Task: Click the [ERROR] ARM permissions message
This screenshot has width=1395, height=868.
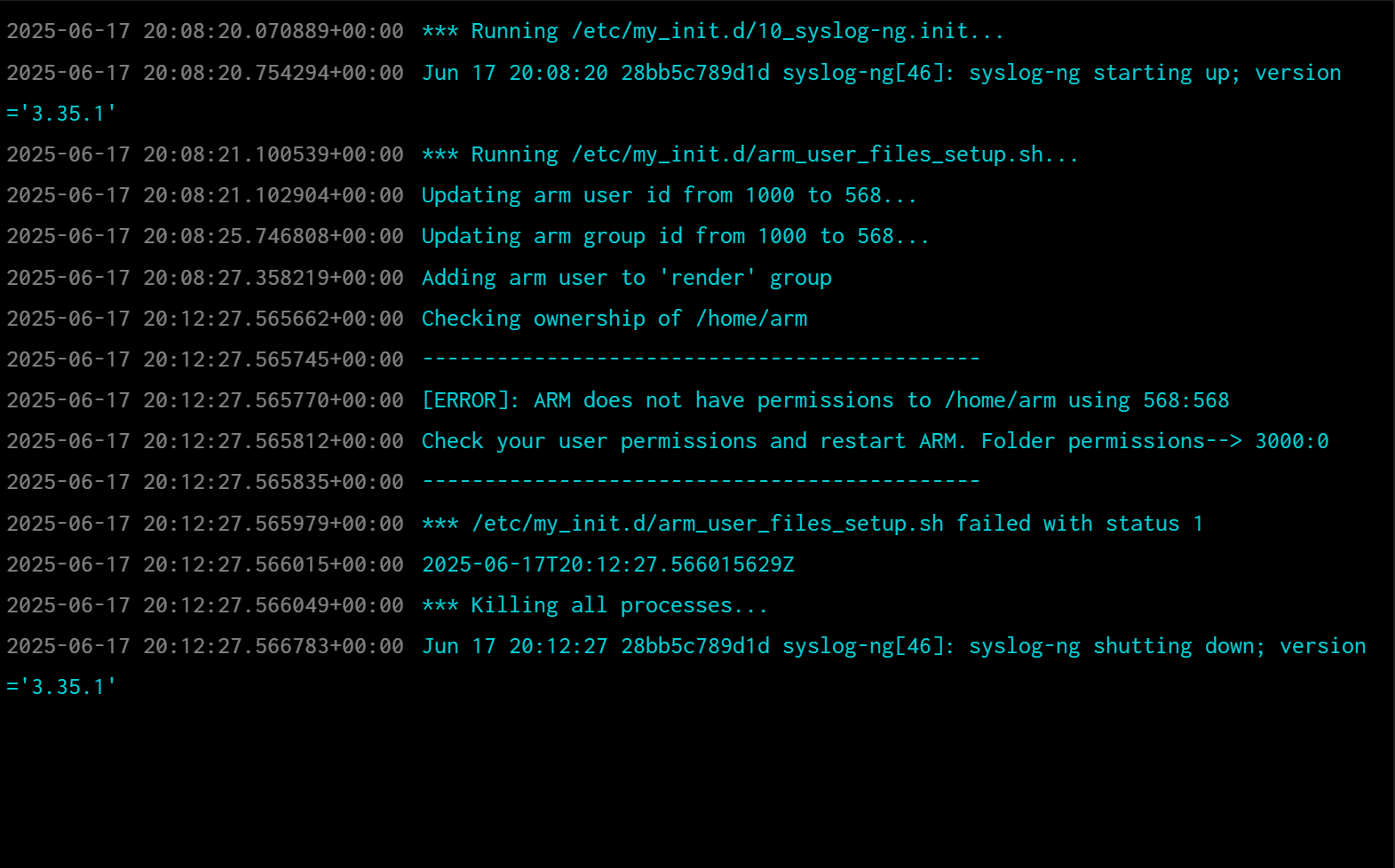Action: [826, 400]
